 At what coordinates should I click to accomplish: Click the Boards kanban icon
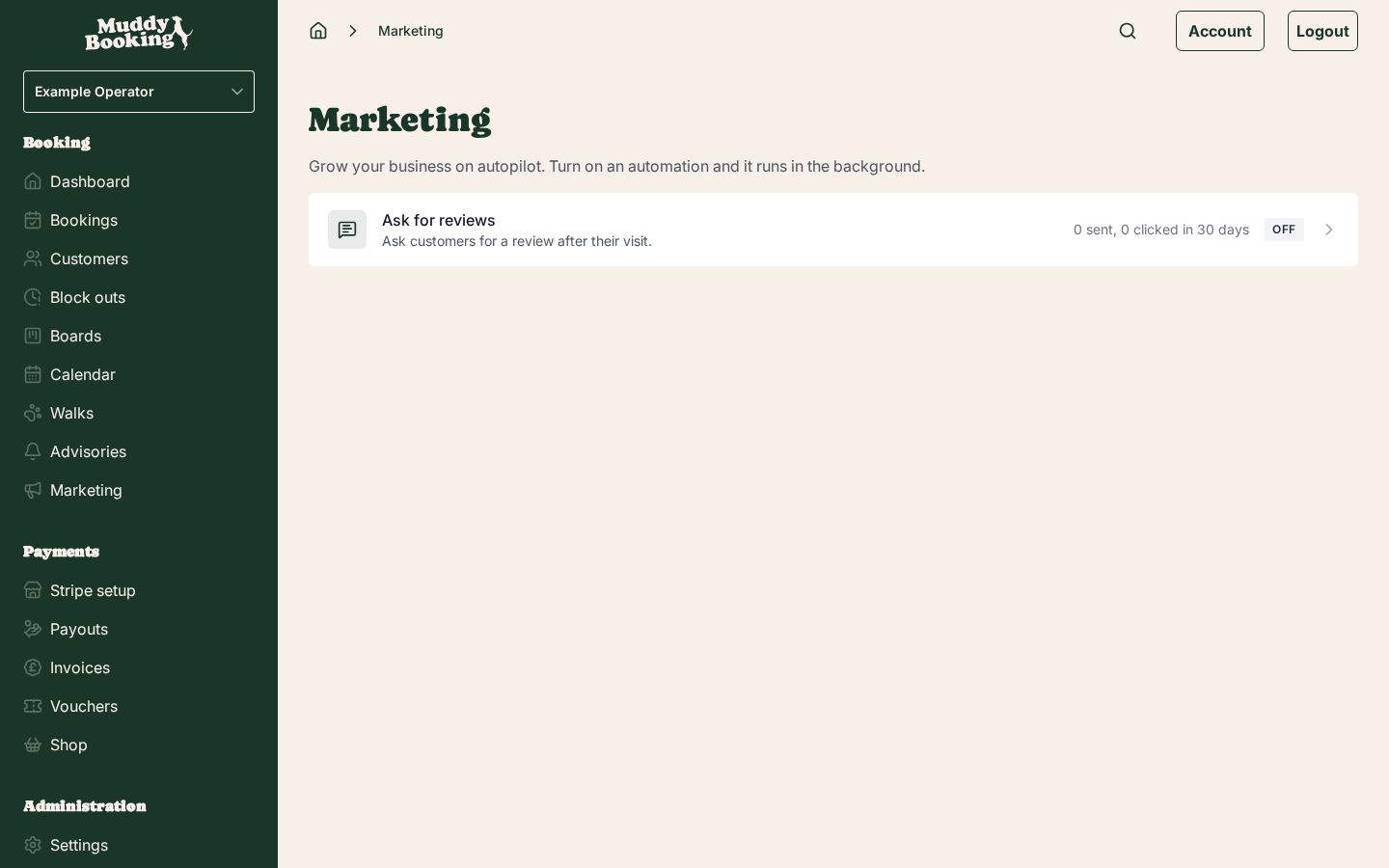(33, 336)
